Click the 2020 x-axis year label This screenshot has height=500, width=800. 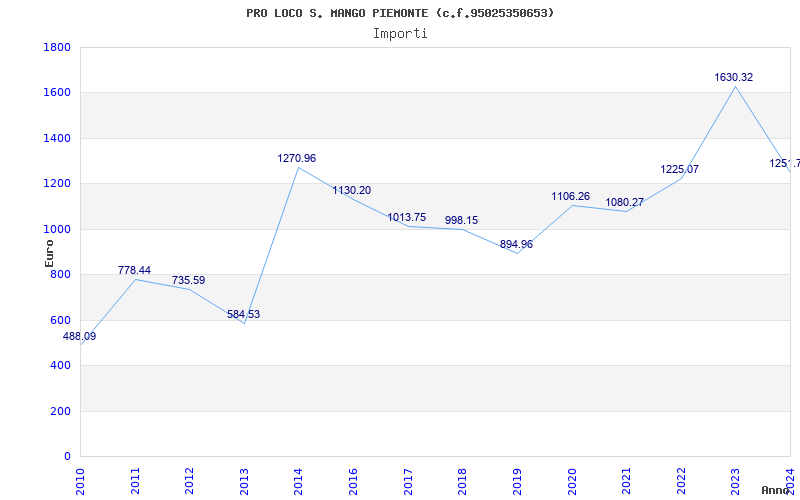click(572, 482)
